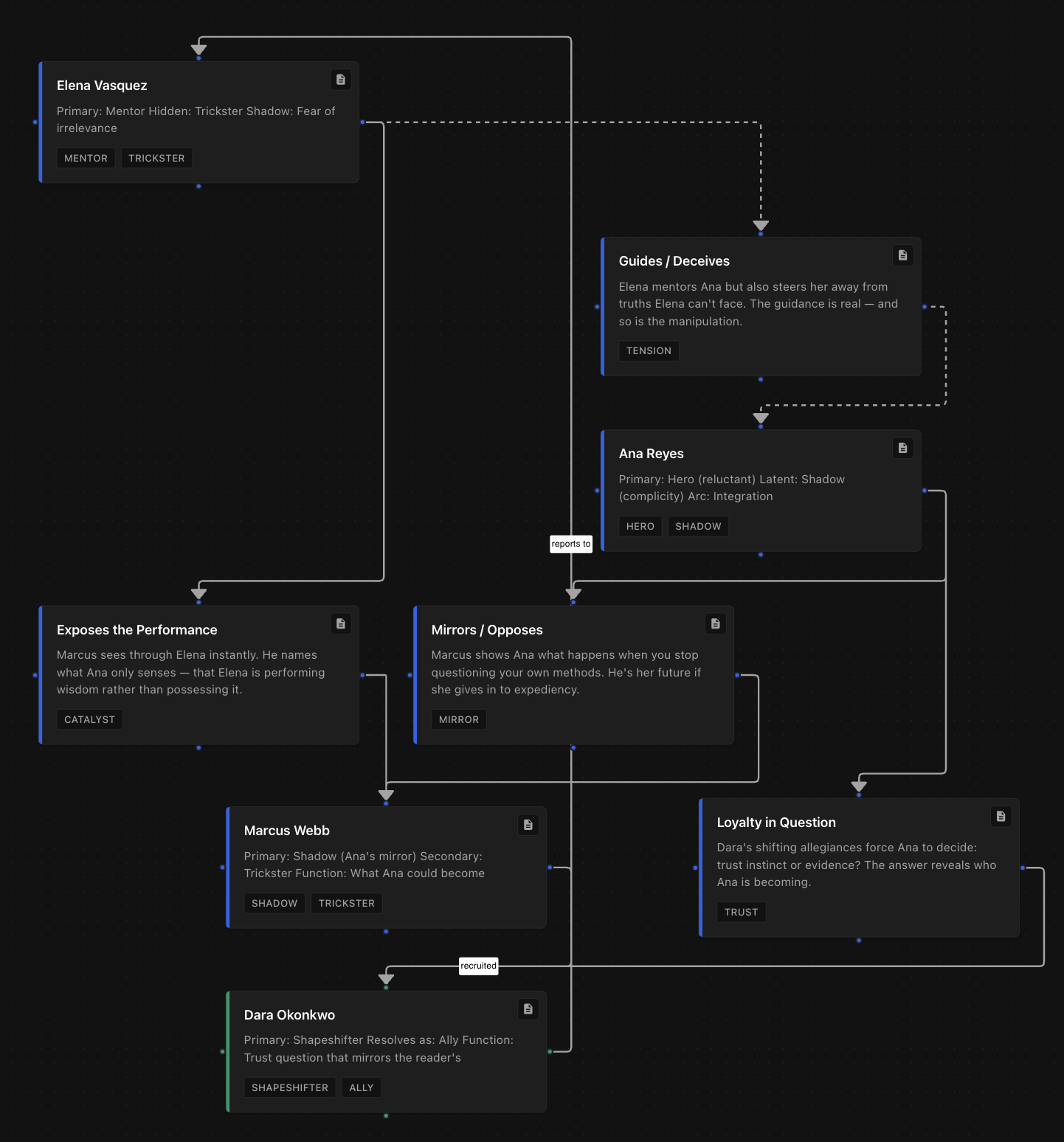This screenshot has width=1064, height=1142.
Task: Click the MIRROR tag on Mirrors / Opposes
Action: tap(459, 719)
